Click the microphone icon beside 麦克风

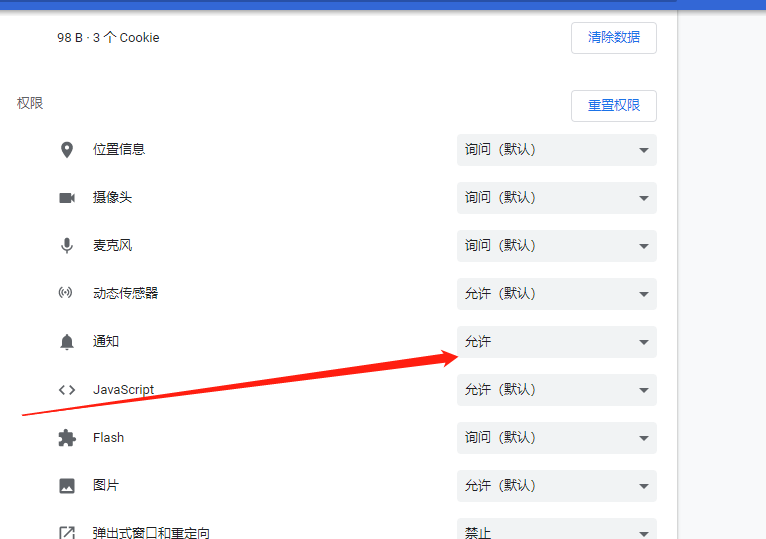point(67,246)
